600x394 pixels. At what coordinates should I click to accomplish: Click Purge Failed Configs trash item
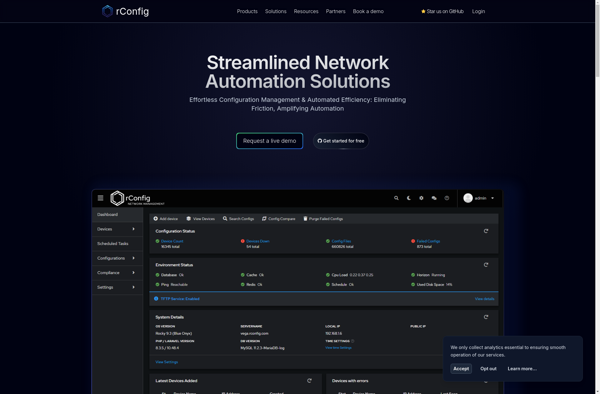[x=323, y=219]
